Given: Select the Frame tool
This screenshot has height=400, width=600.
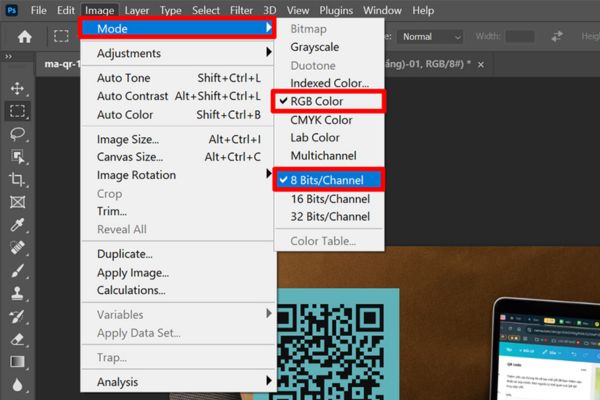Looking at the screenshot, I should coord(17,202).
